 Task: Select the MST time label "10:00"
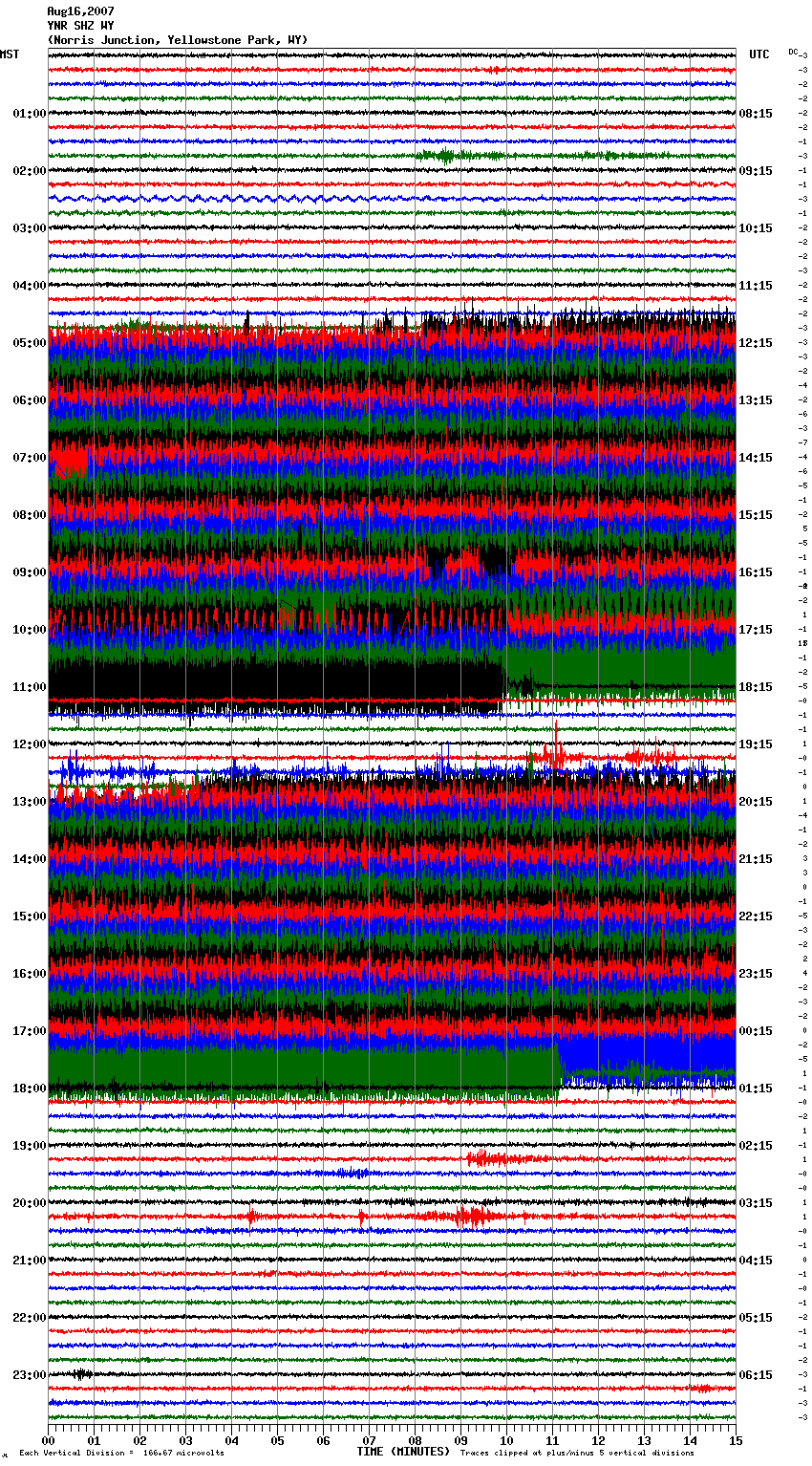30,630
